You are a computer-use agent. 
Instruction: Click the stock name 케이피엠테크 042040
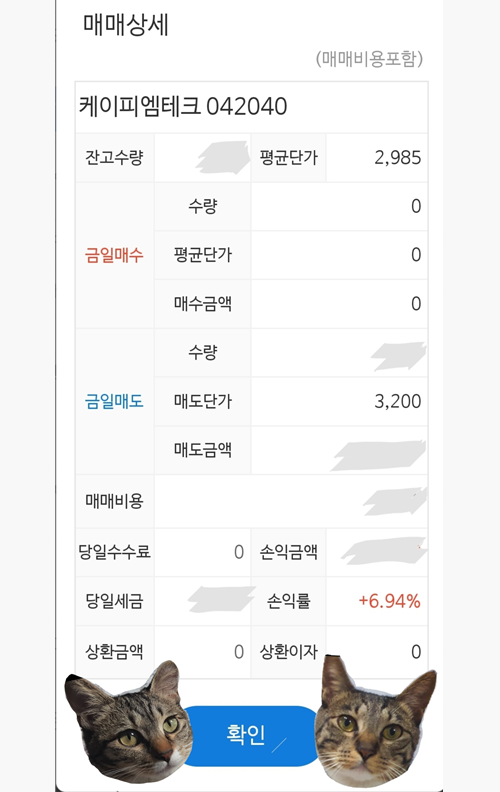click(x=183, y=107)
